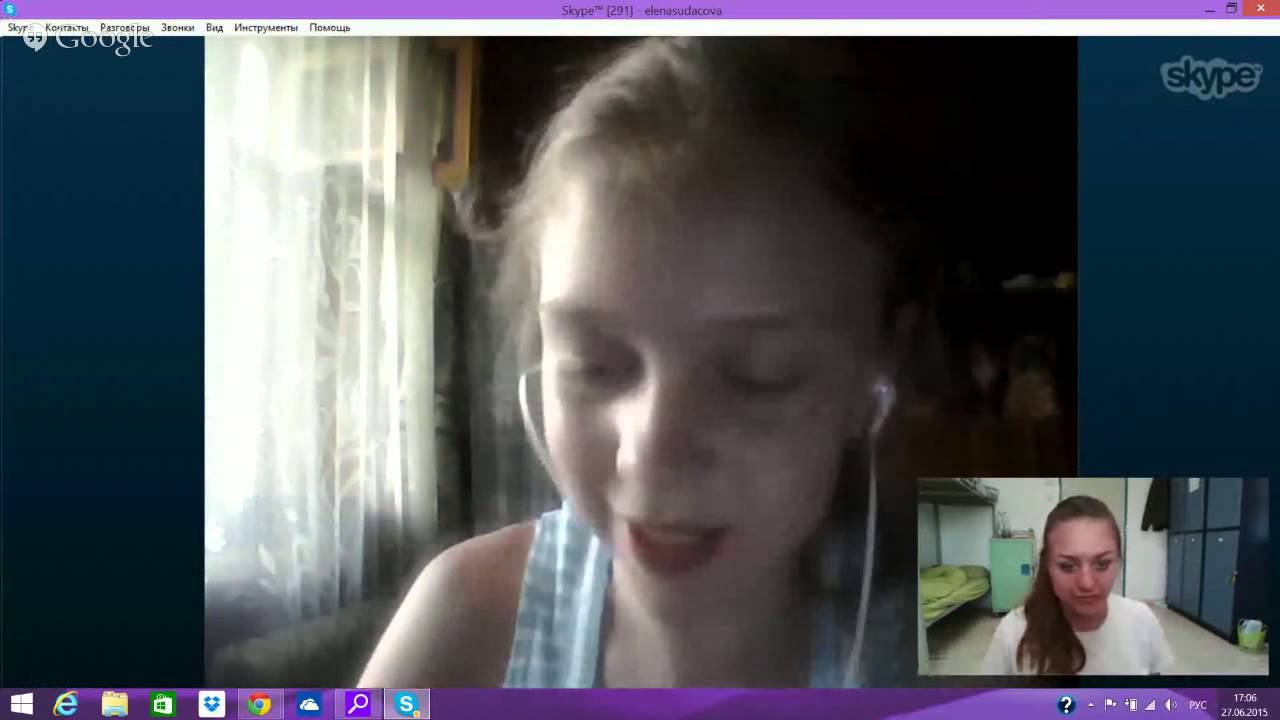Switch to Google Chrome in taskbar
The width and height of the screenshot is (1280, 720).
click(x=260, y=704)
